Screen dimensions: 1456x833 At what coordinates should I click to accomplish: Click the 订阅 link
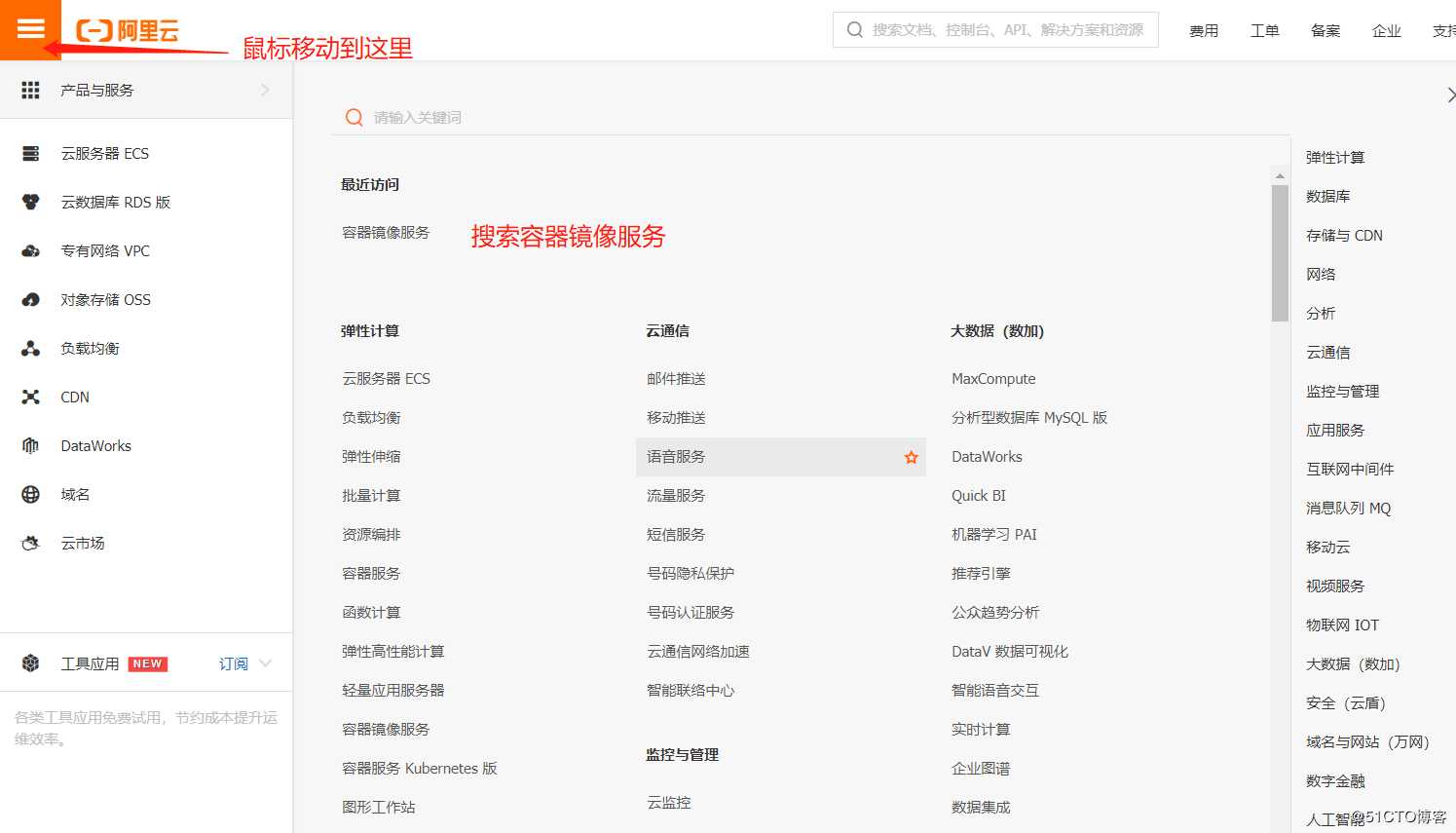tap(234, 663)
